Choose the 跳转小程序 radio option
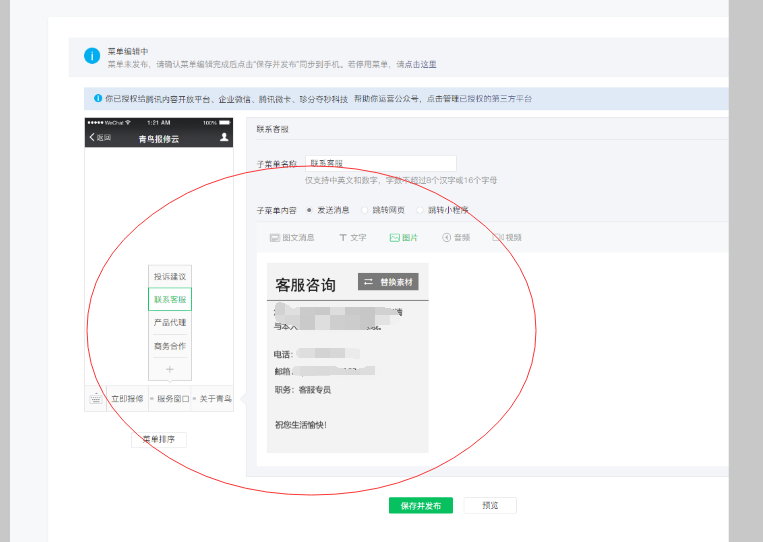 442,210
